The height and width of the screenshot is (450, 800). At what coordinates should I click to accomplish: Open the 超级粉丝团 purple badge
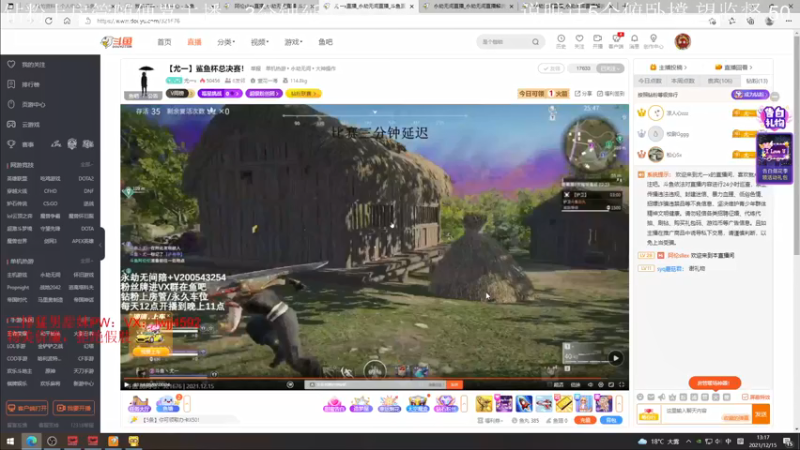tap(263, 93)
